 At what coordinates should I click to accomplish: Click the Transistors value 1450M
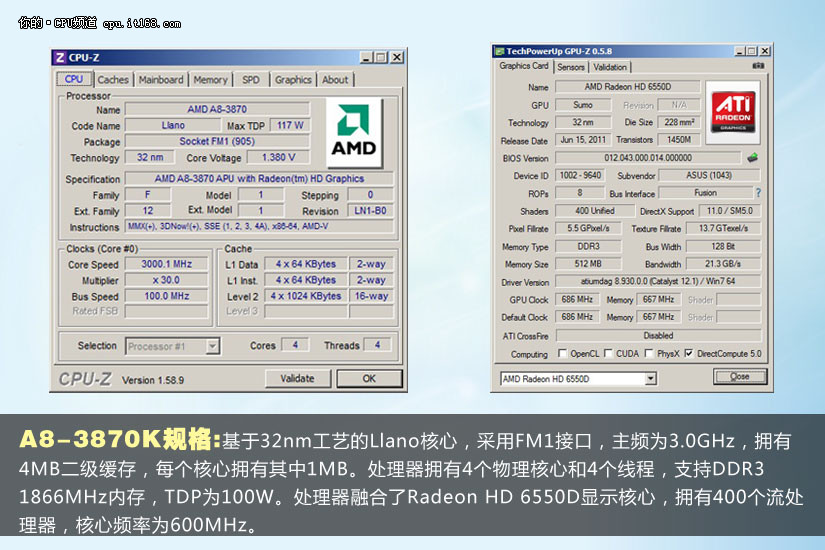click(679, 140)
